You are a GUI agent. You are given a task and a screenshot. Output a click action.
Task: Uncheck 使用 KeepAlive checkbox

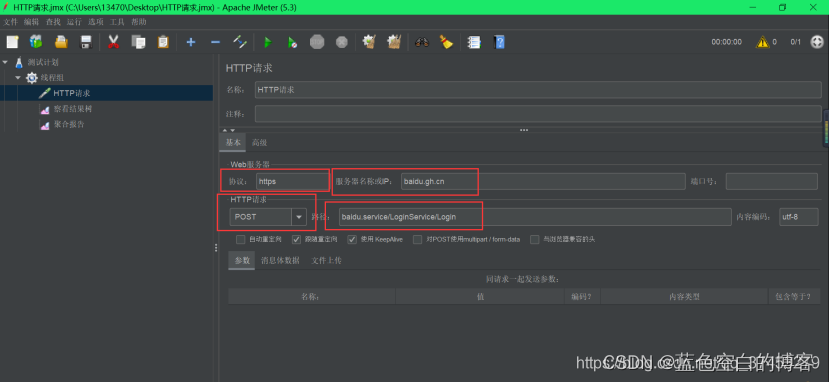tap(352, 239)
